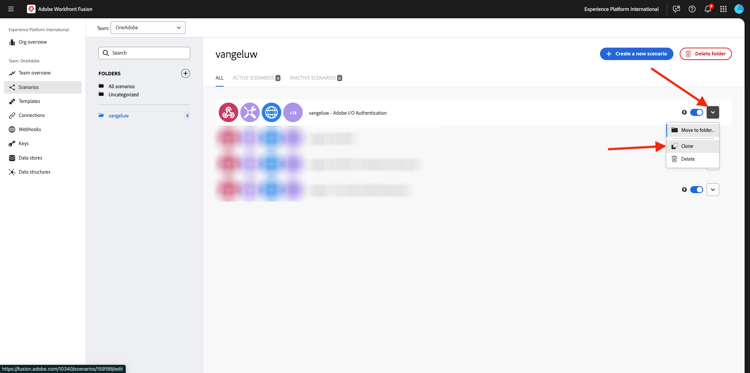
Task: Expand the last scenario's options chevron
Action: [x=713, y=190]
